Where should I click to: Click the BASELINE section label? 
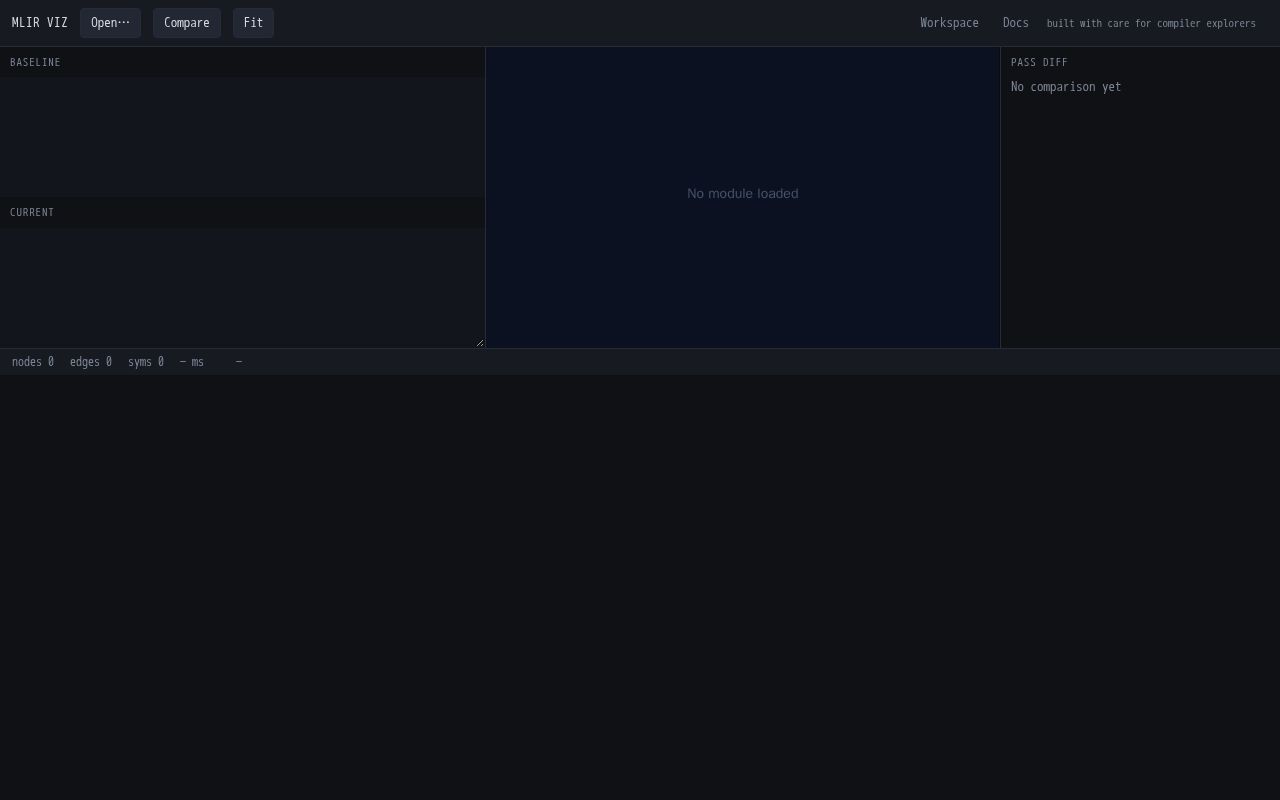coord(35,62)
